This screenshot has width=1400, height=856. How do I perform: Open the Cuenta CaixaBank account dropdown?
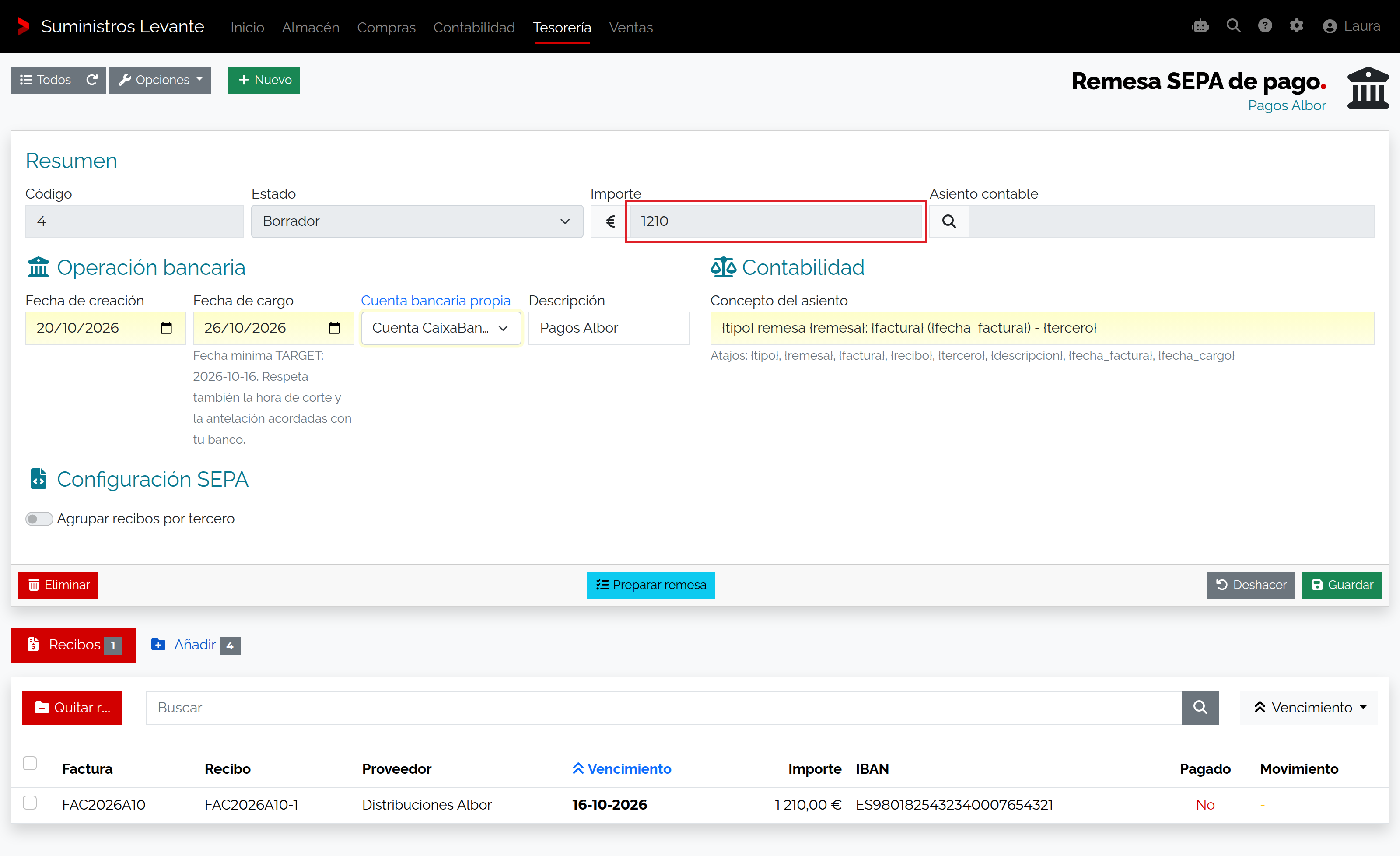tap(441, 328)
